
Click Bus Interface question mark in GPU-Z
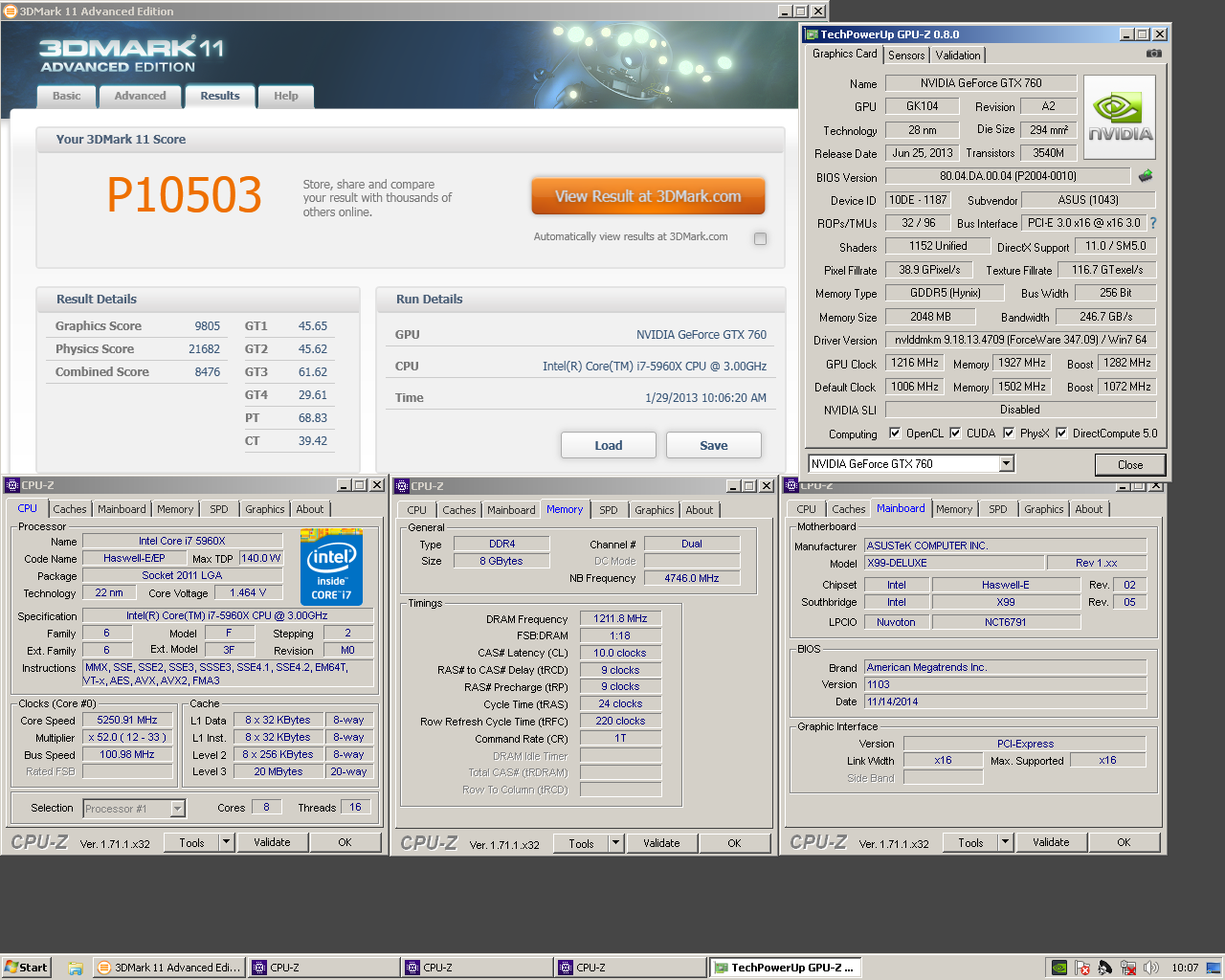pyautogui.click(x=1153, y=223)
